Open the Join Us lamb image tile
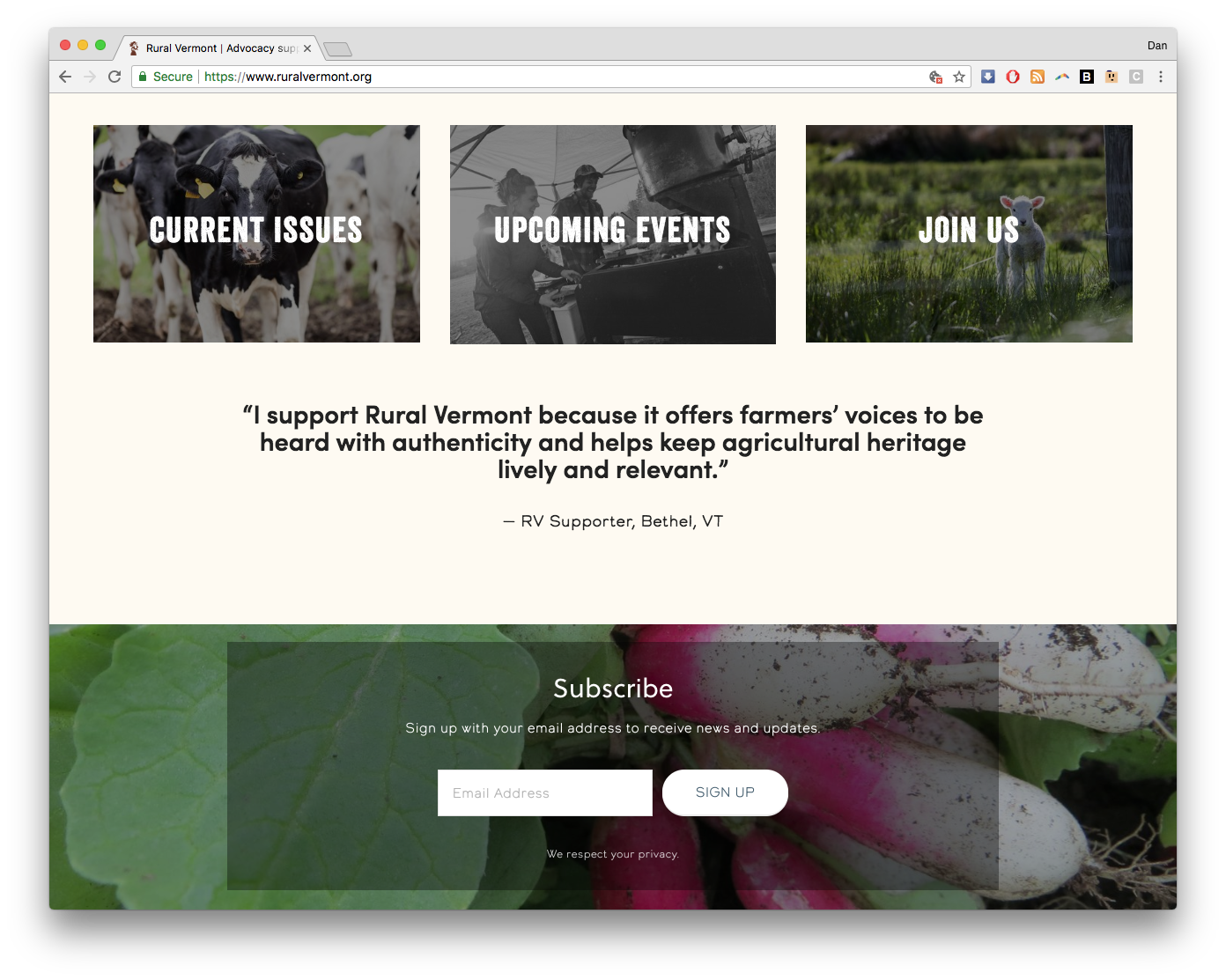Viewport: 1226px width, 980px height. pyautogui.click(x=969, y=233)
